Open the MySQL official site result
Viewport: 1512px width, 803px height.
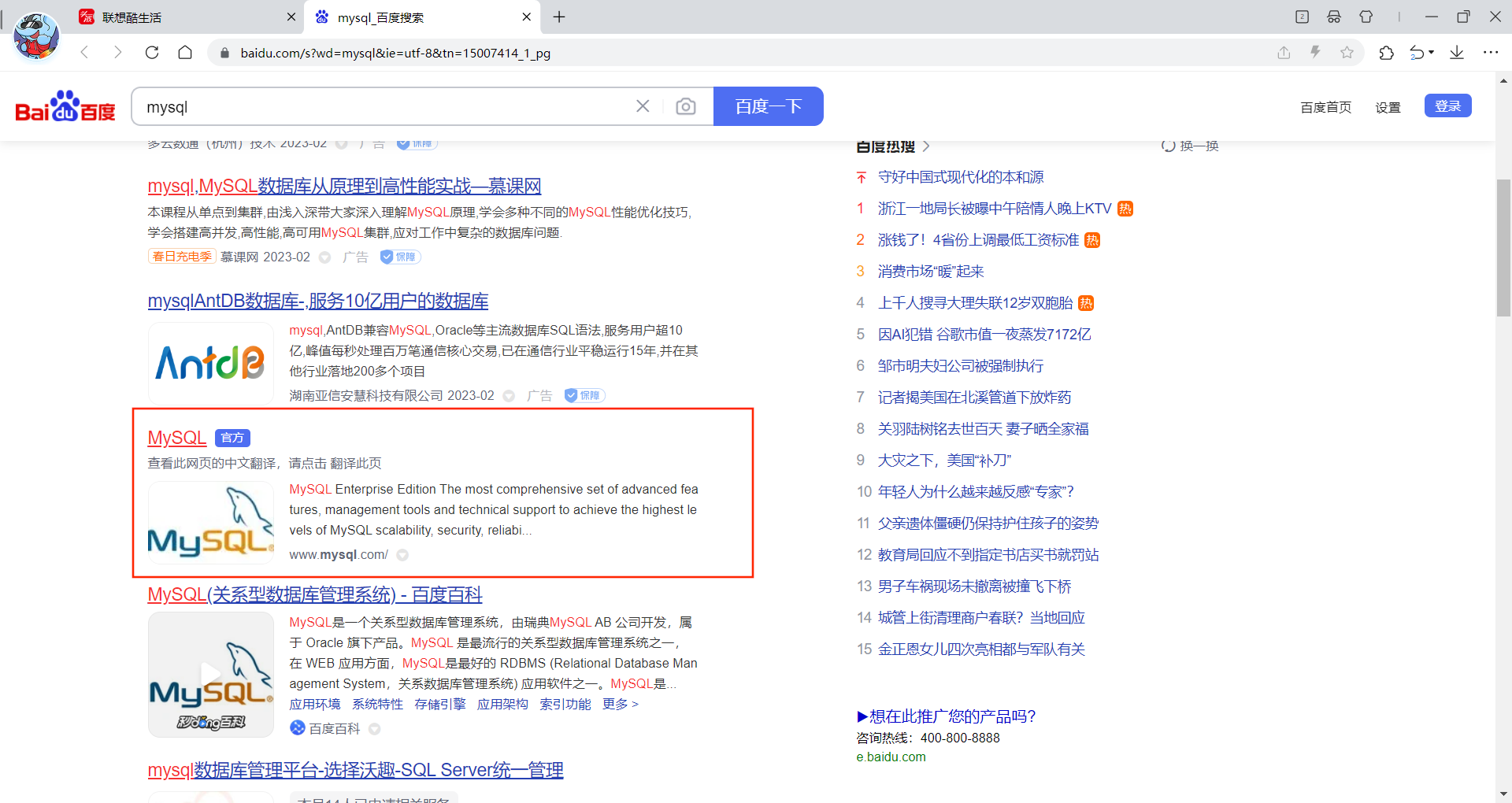177,438
